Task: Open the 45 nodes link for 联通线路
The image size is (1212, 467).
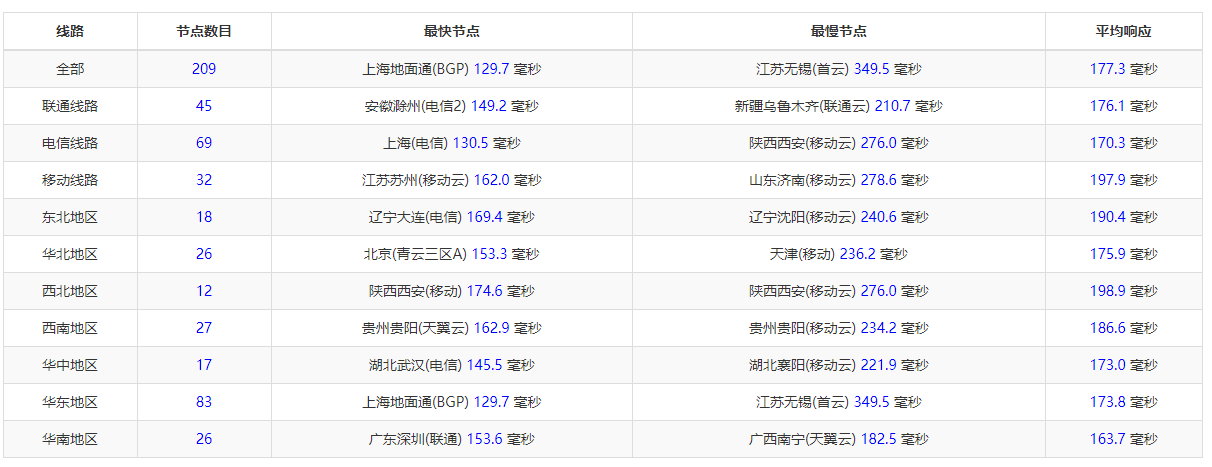Action: (204, 106)
